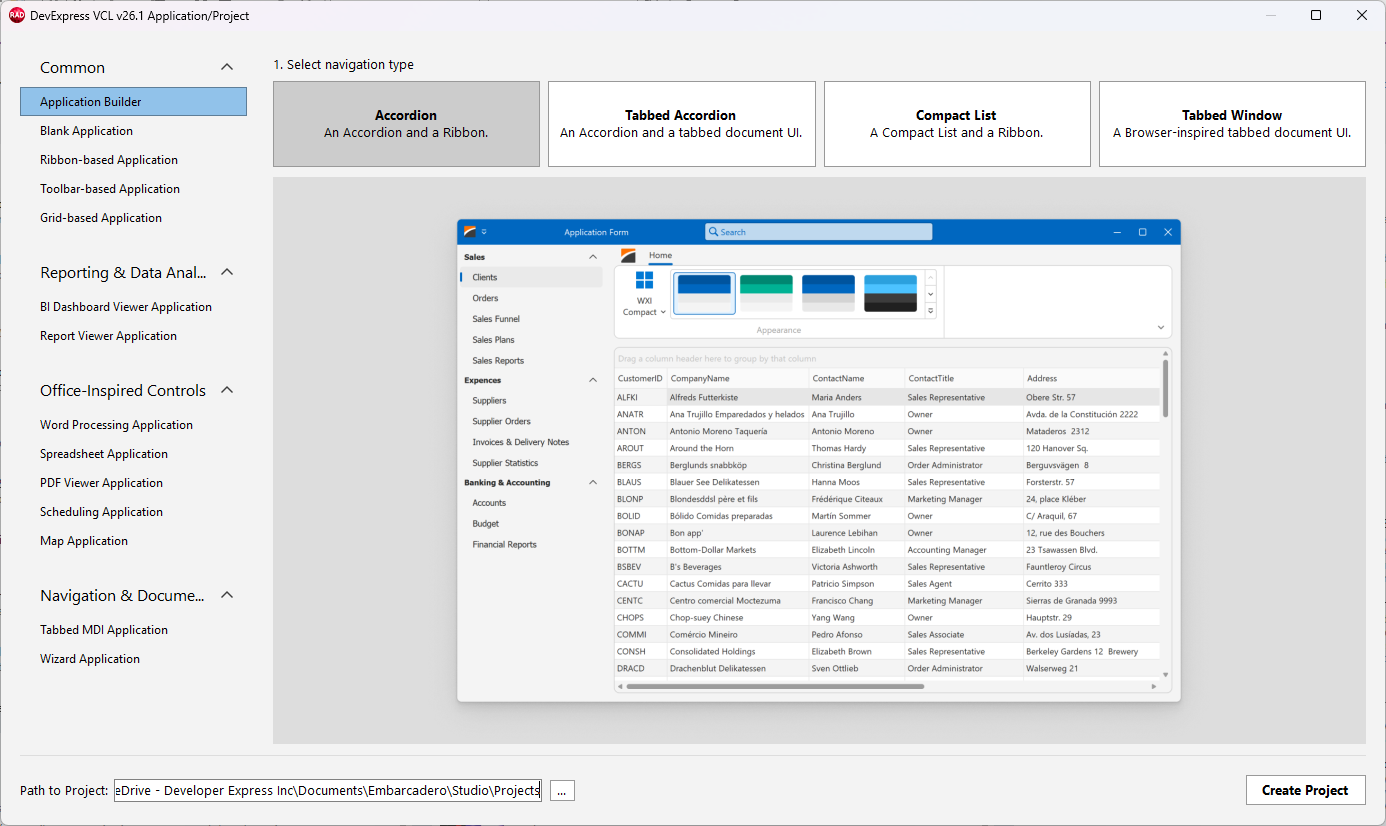Pick the green skin swatch
The image size is (1386, 826).
pyautogui.click(x=766, y=293)
